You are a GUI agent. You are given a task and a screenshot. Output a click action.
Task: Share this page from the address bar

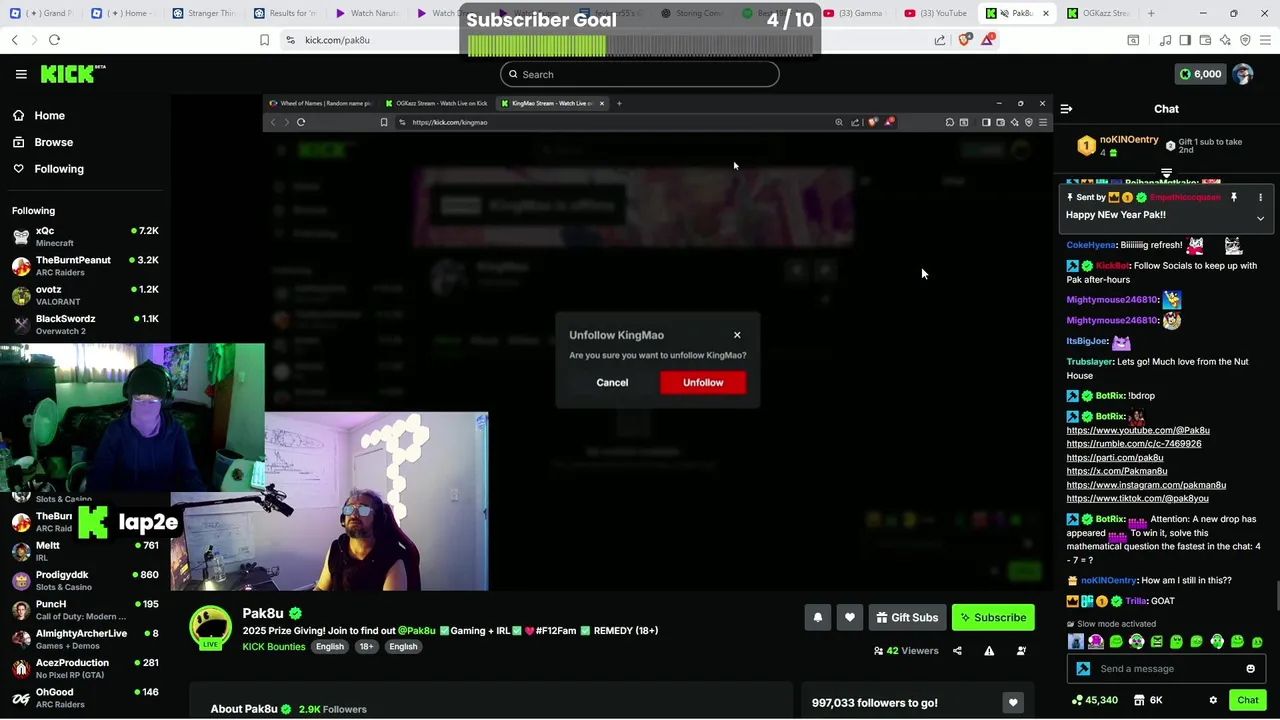tap(940, 40)
